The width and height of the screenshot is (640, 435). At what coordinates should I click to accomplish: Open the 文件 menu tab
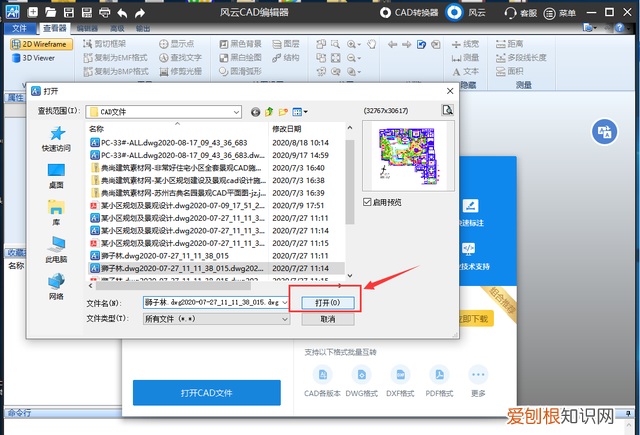(x=19, y=30)
